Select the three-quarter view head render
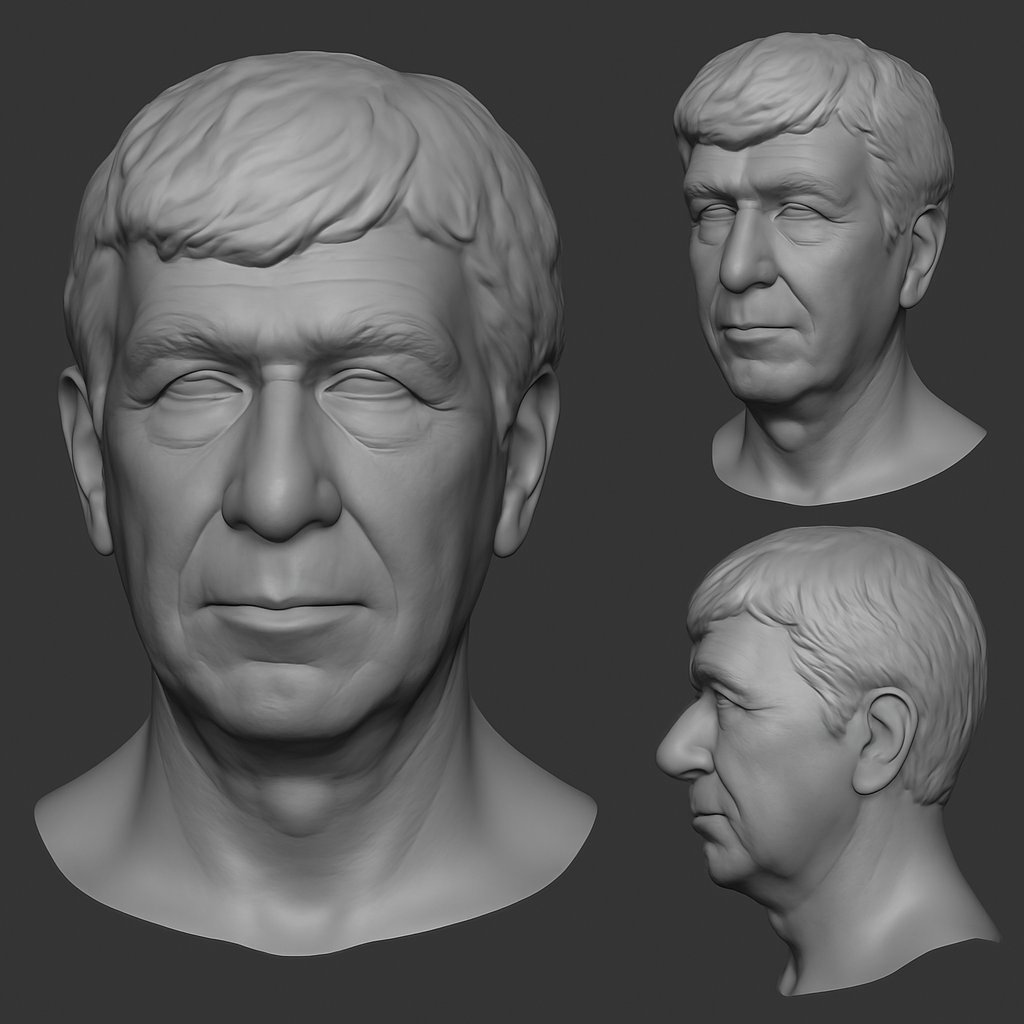This screenshot has width=1024, height=1024. (x=829, y=268)
